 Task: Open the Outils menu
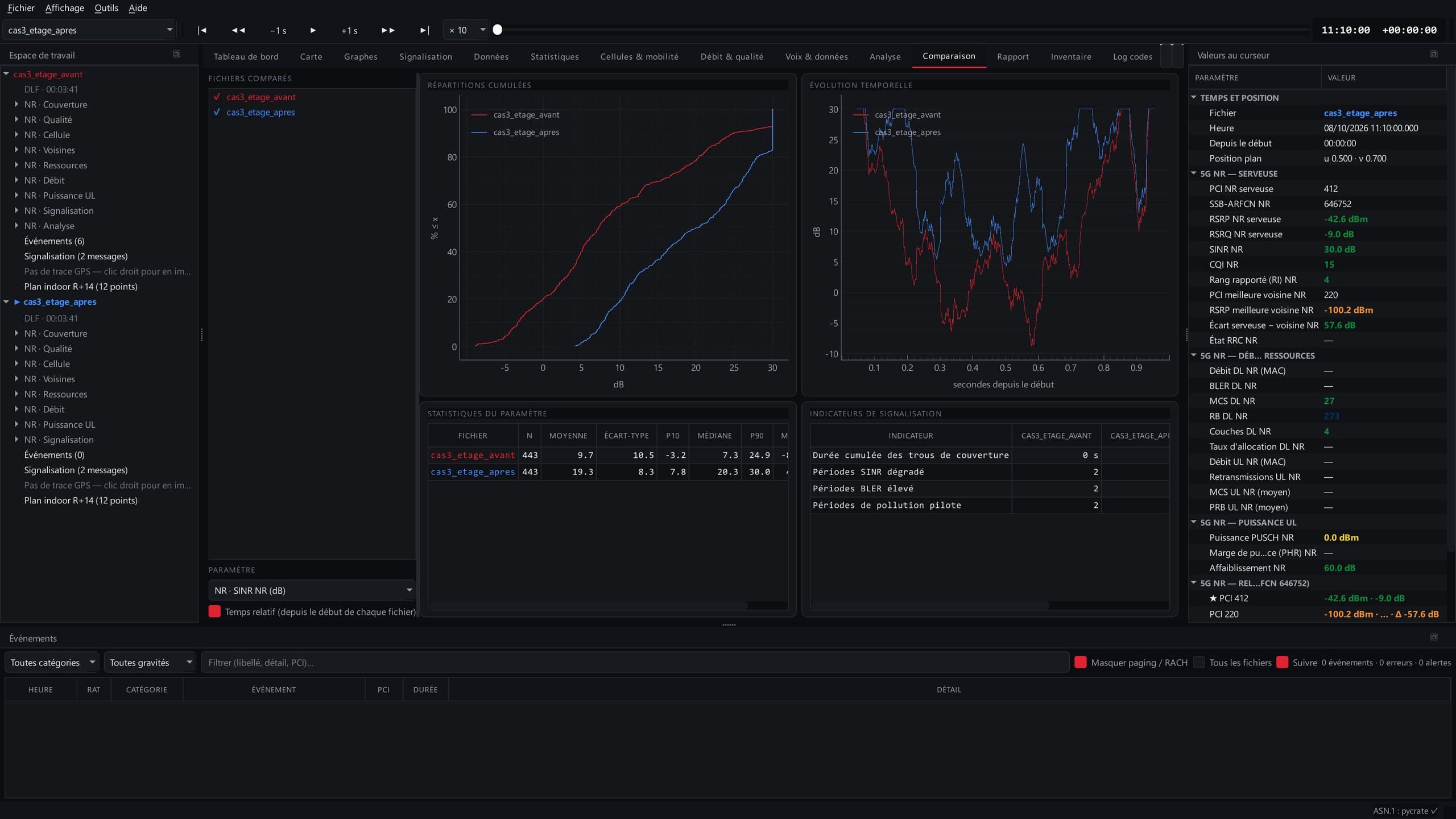coord(106,8)
